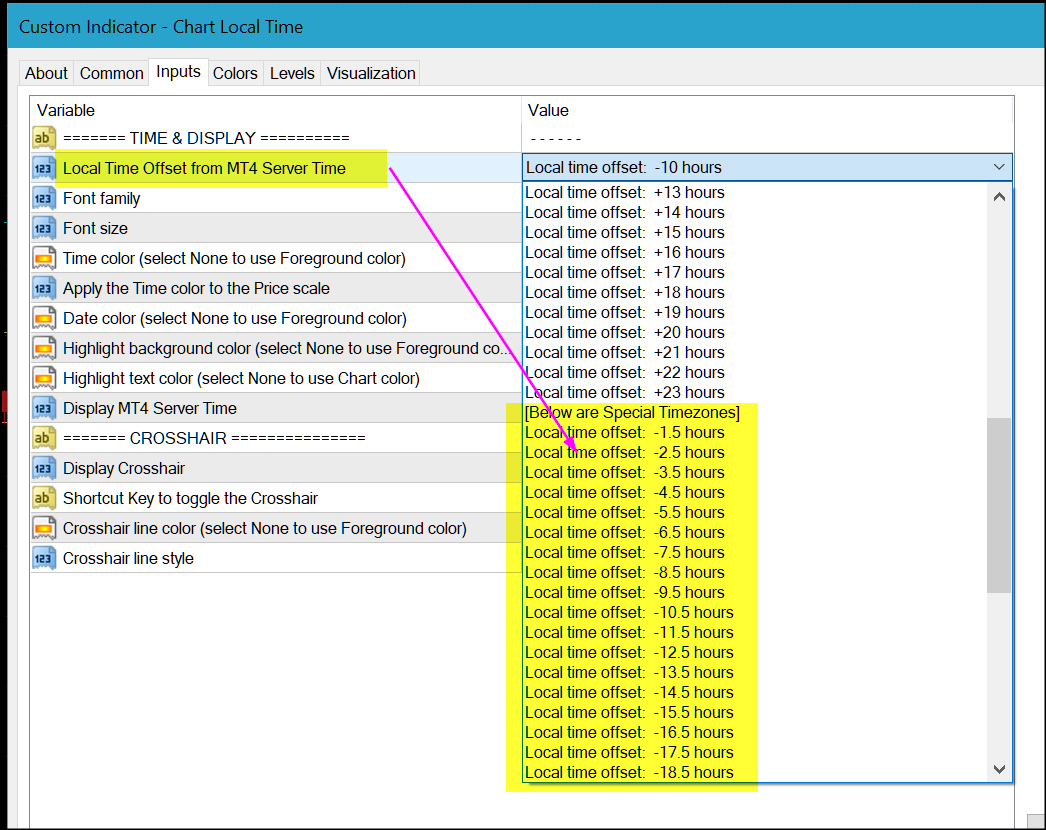Select Shortcut Key to toggle the Crosshair
Image resolution: width=1046 pixels, height=830 pixels.
click(x=276, y=498)
